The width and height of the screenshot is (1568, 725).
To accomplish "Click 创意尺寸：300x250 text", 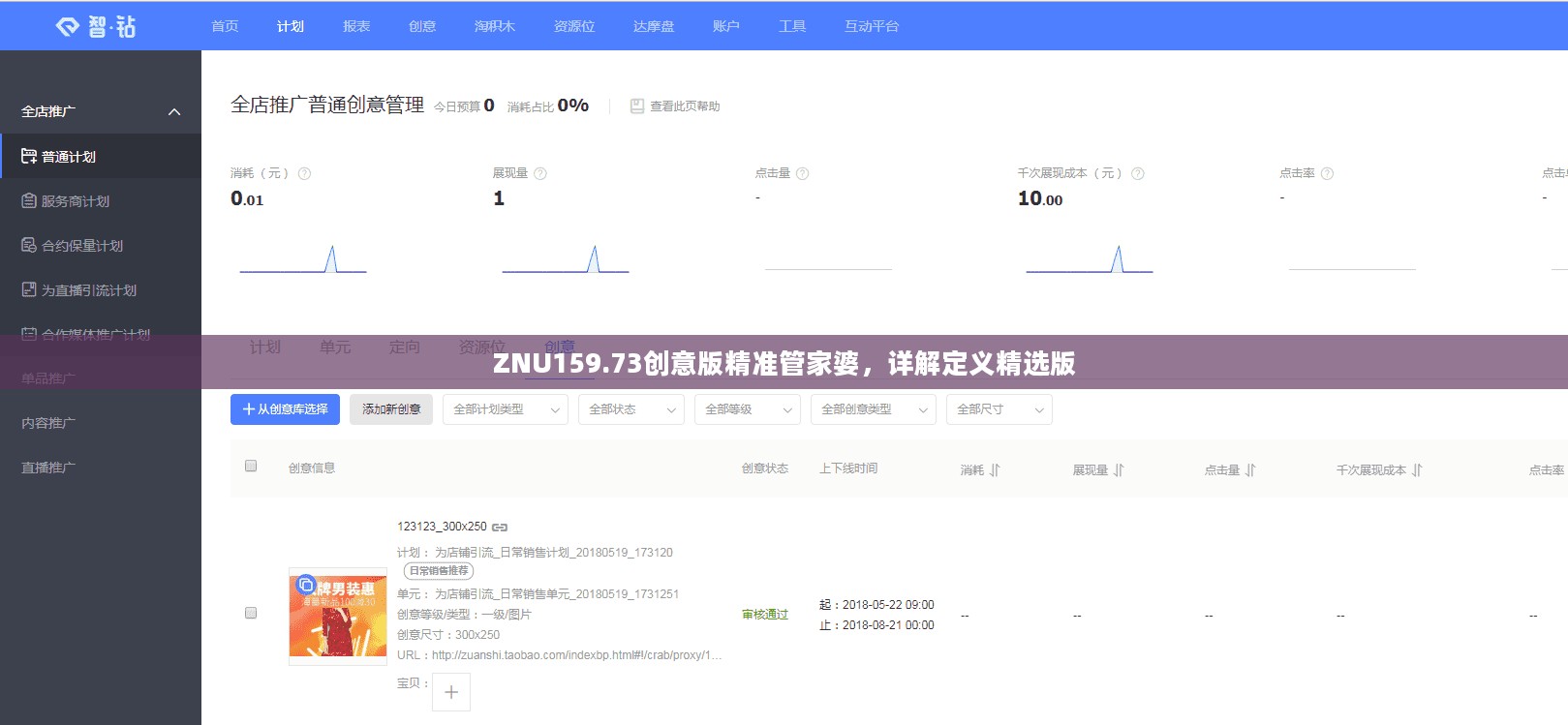I will (x=448, y=635).
